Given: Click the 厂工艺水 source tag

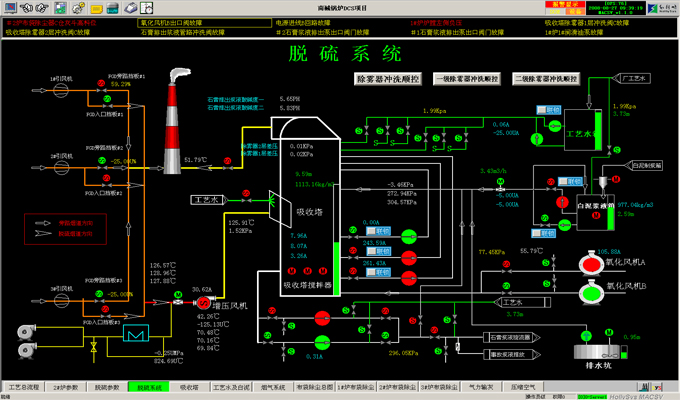Looking at the screenshot, I should (632, 79).
